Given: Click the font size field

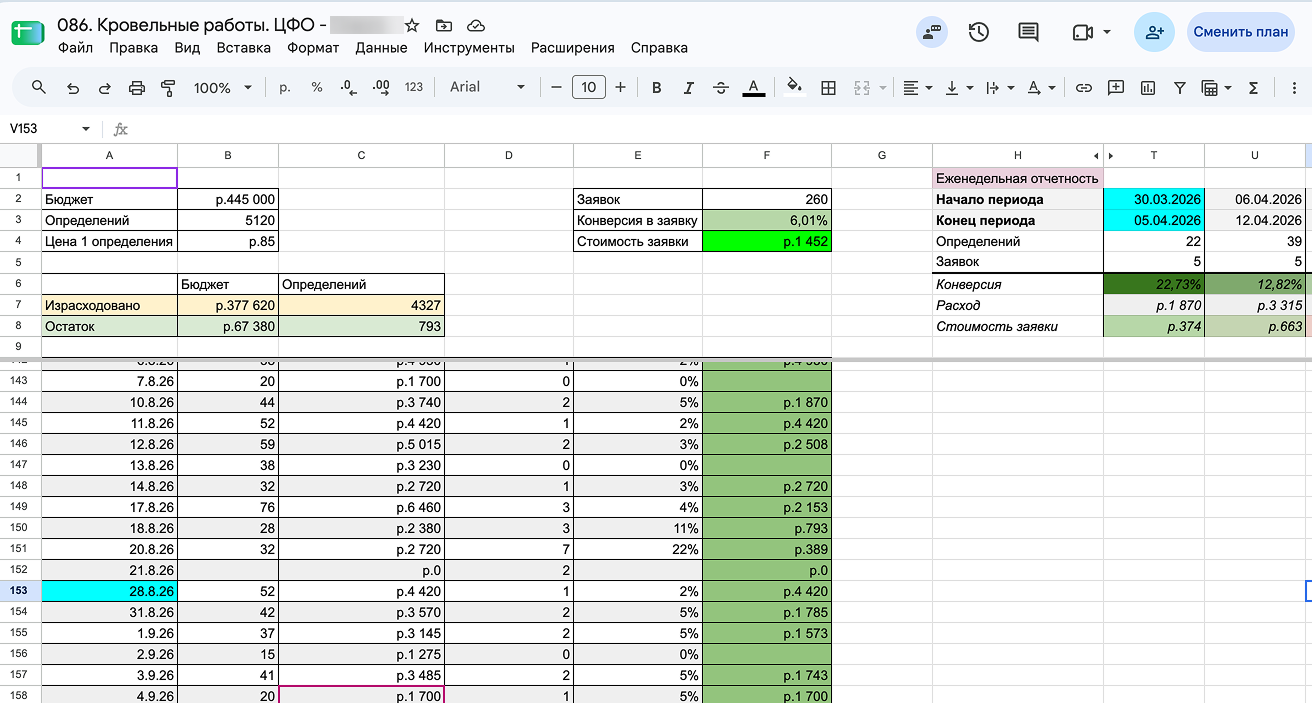Looking at the screenshot, I should coord(589,88).
